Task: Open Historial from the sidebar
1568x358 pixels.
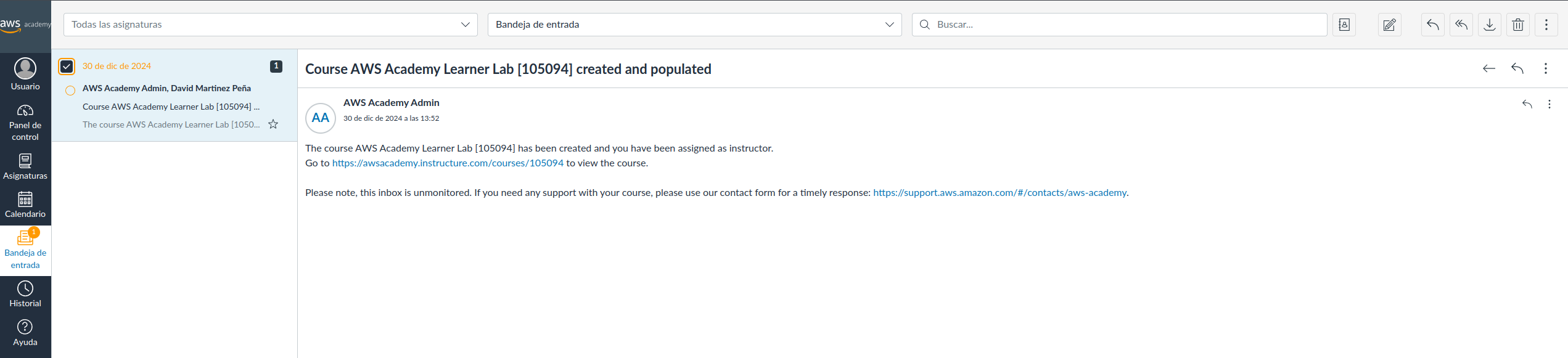Action: coord(25,295)
